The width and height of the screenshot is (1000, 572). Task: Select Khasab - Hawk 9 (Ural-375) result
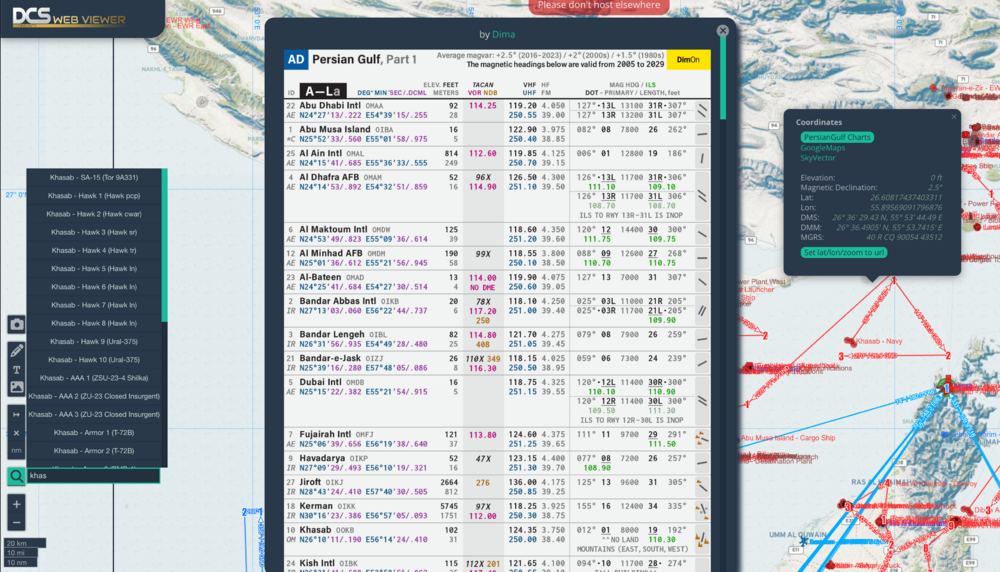[x=94, y=342]
